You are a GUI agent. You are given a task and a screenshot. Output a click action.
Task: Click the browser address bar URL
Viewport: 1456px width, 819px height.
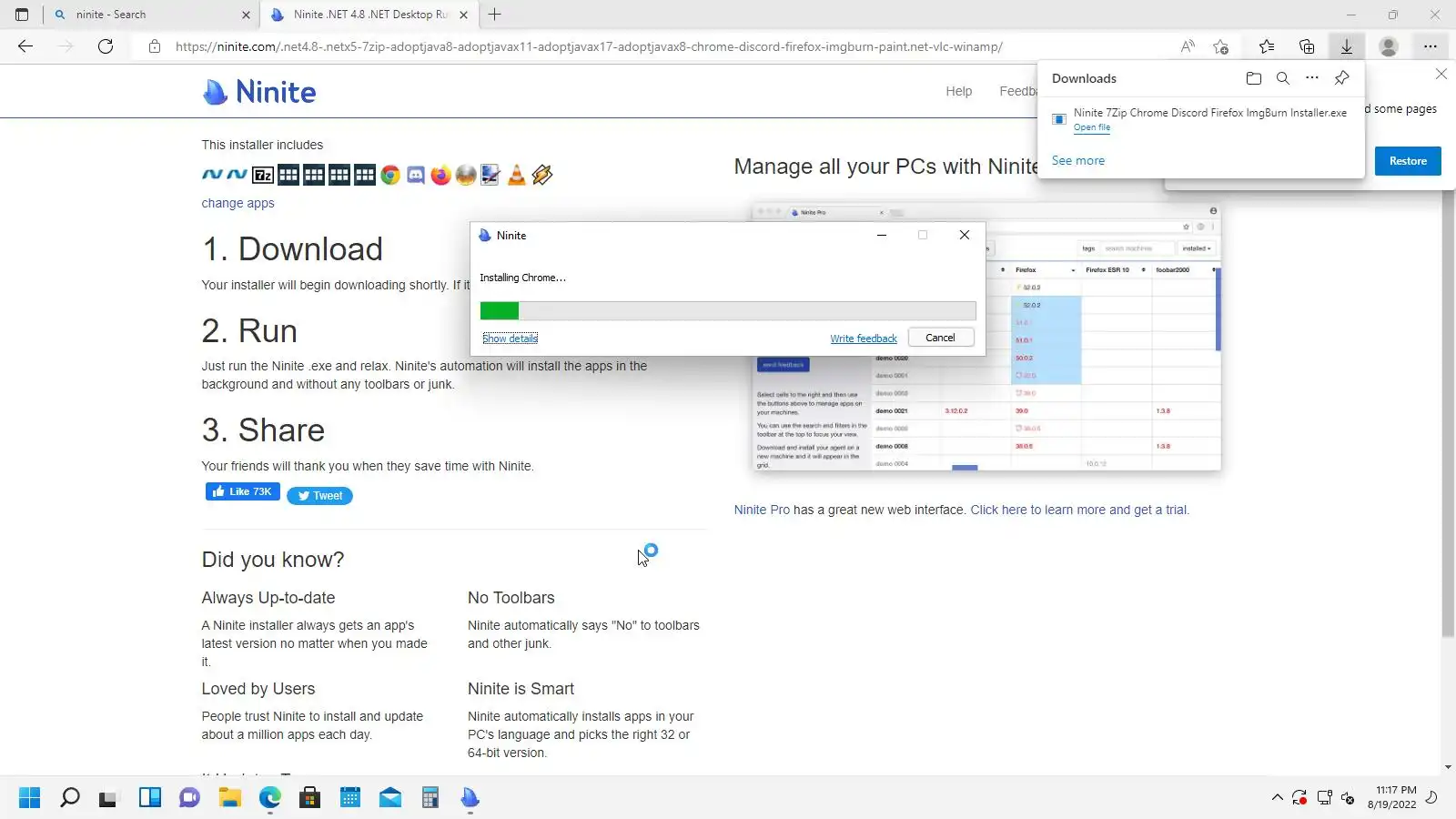[589, 46]
